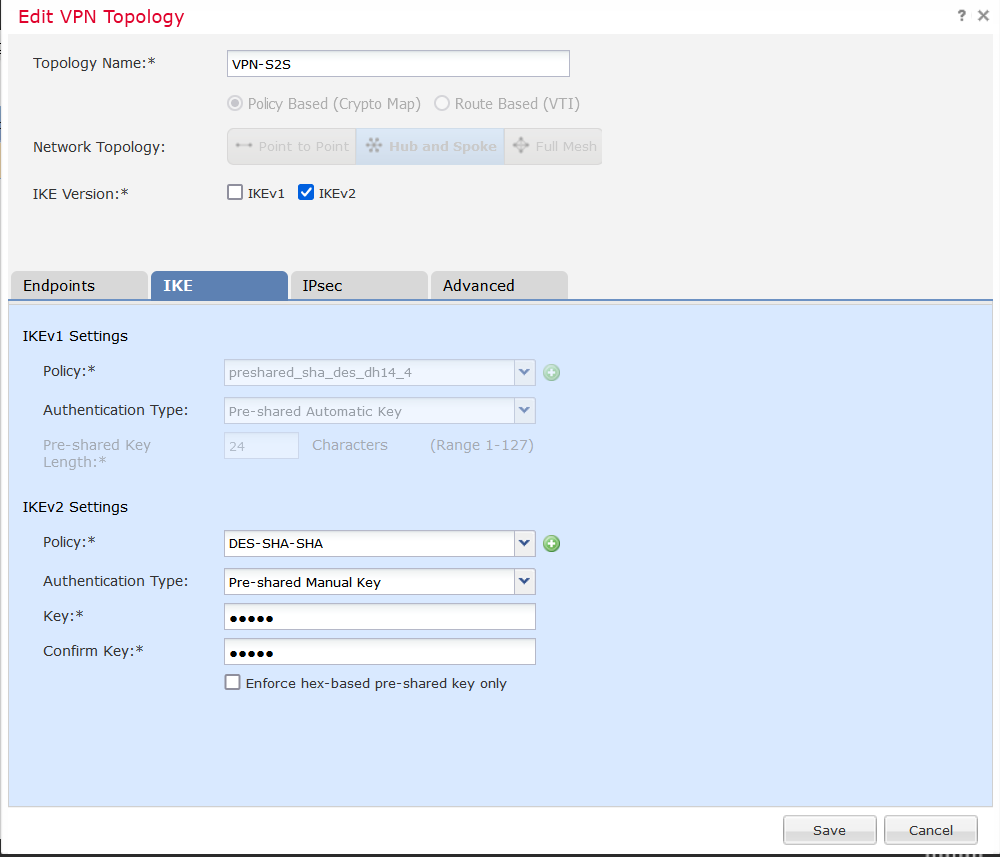Click the Topology Name input field
The height and width of the screenshot is (857, 1000).
pyautogui.click(x=398, y=64)
